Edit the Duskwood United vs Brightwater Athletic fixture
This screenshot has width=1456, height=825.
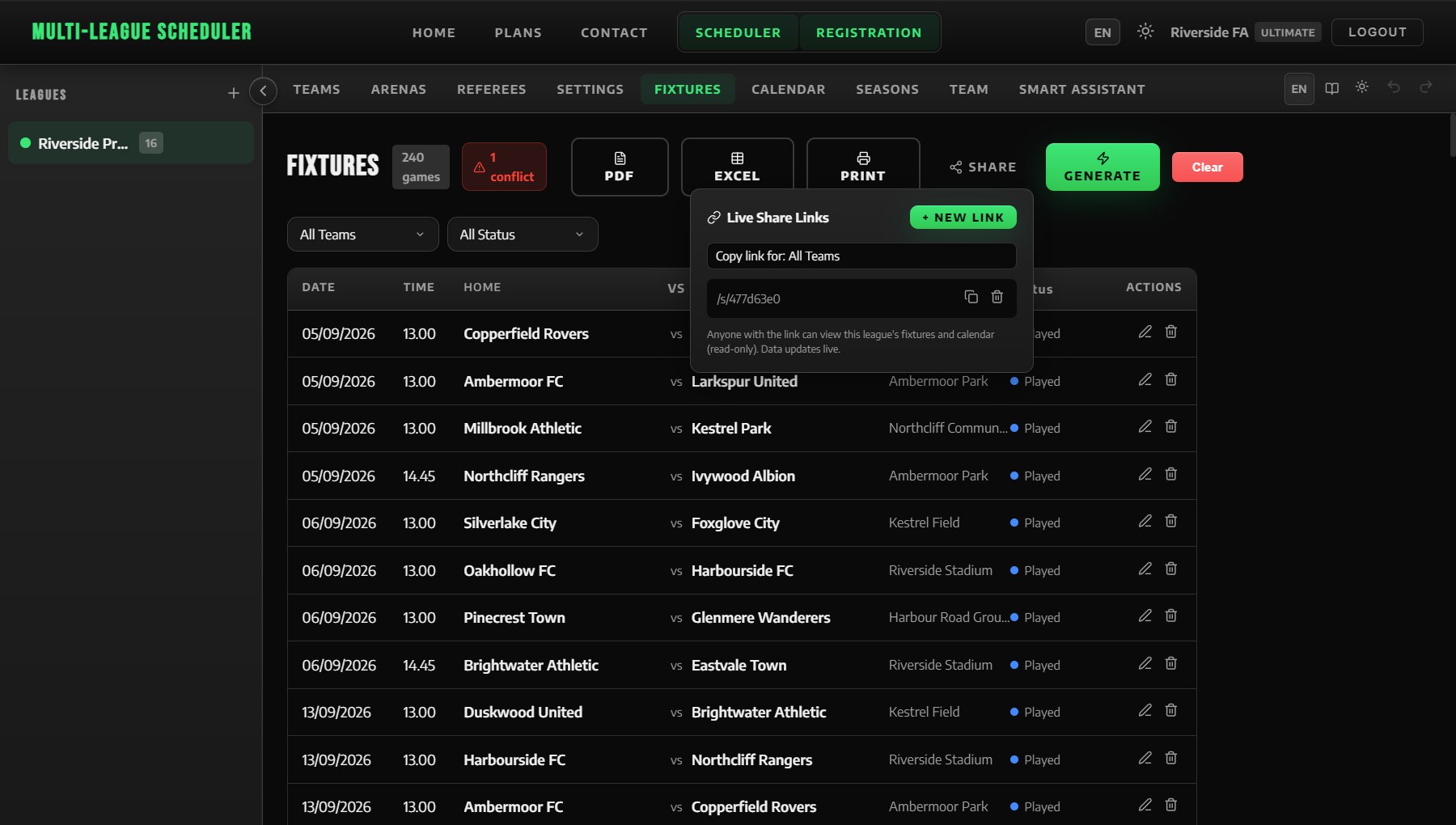pyautogui.click(x=1145, y=711)
